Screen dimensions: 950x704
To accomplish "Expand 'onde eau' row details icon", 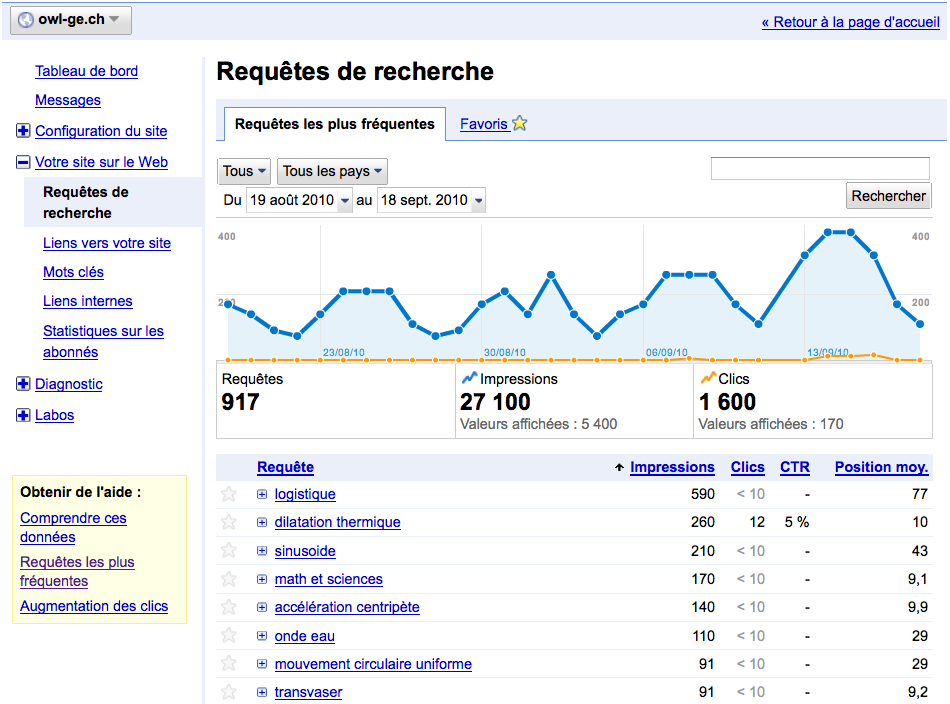I will click(x=262, y=636).
